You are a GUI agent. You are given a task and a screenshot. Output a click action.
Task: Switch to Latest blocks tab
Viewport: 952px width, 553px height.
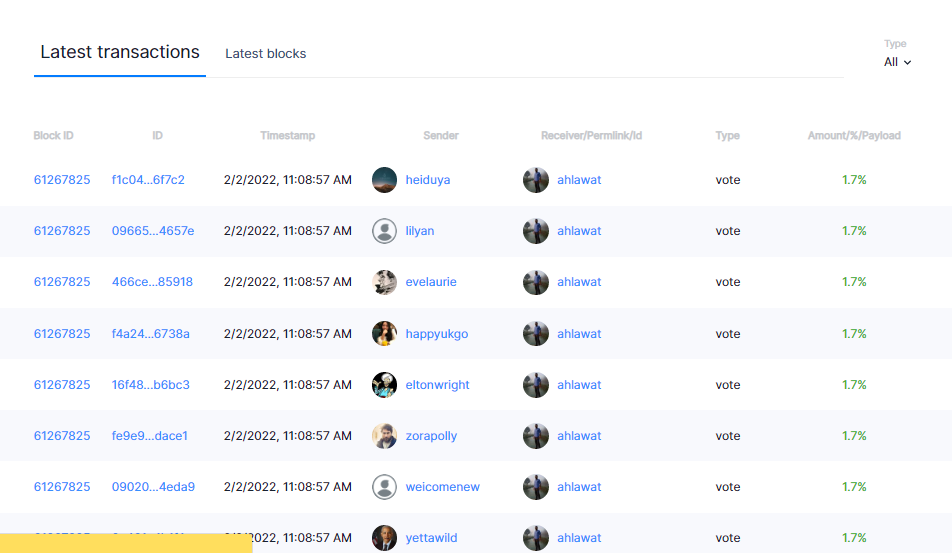pos(265,53)
